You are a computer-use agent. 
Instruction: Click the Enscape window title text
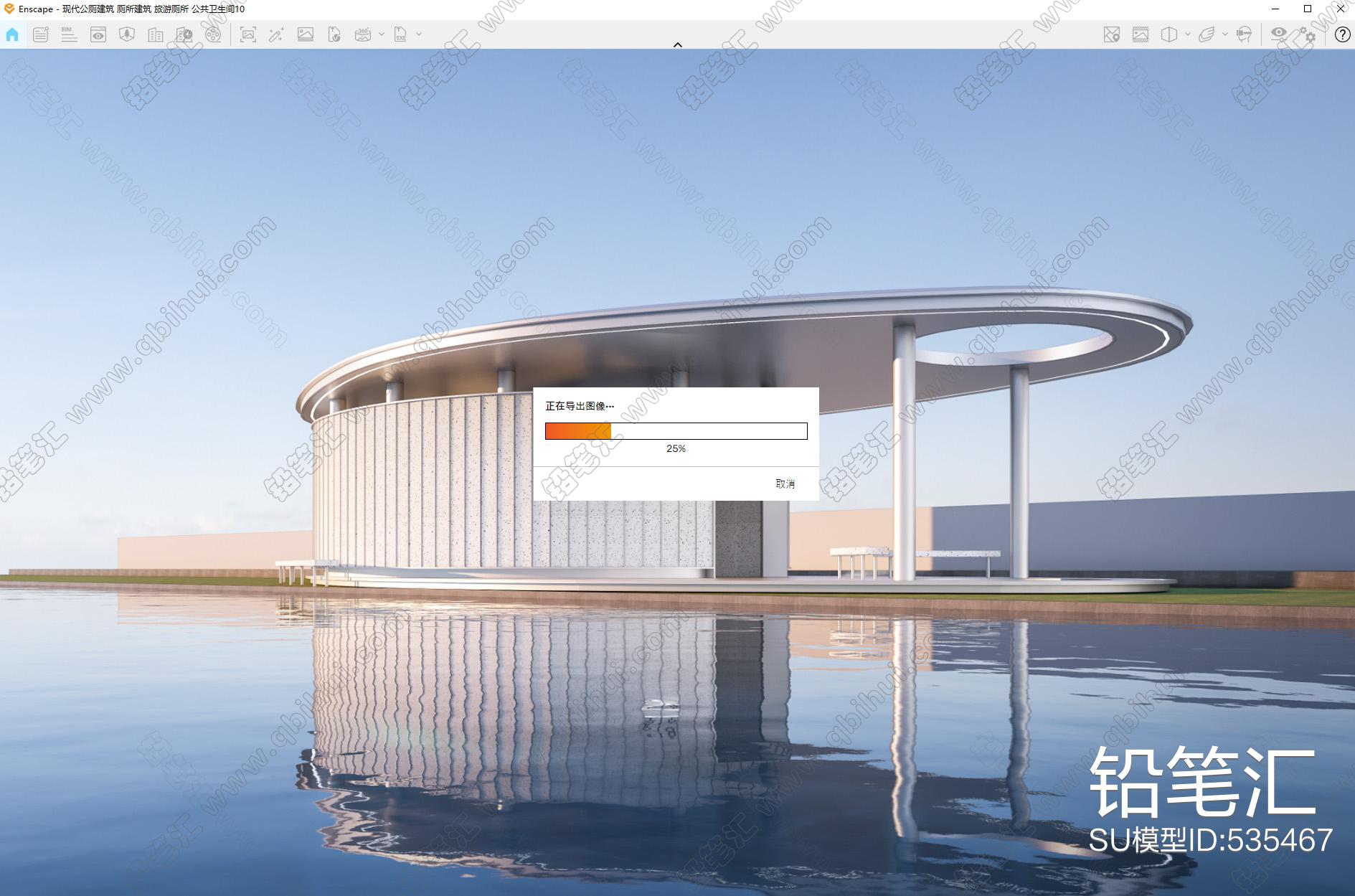[132, 9]
